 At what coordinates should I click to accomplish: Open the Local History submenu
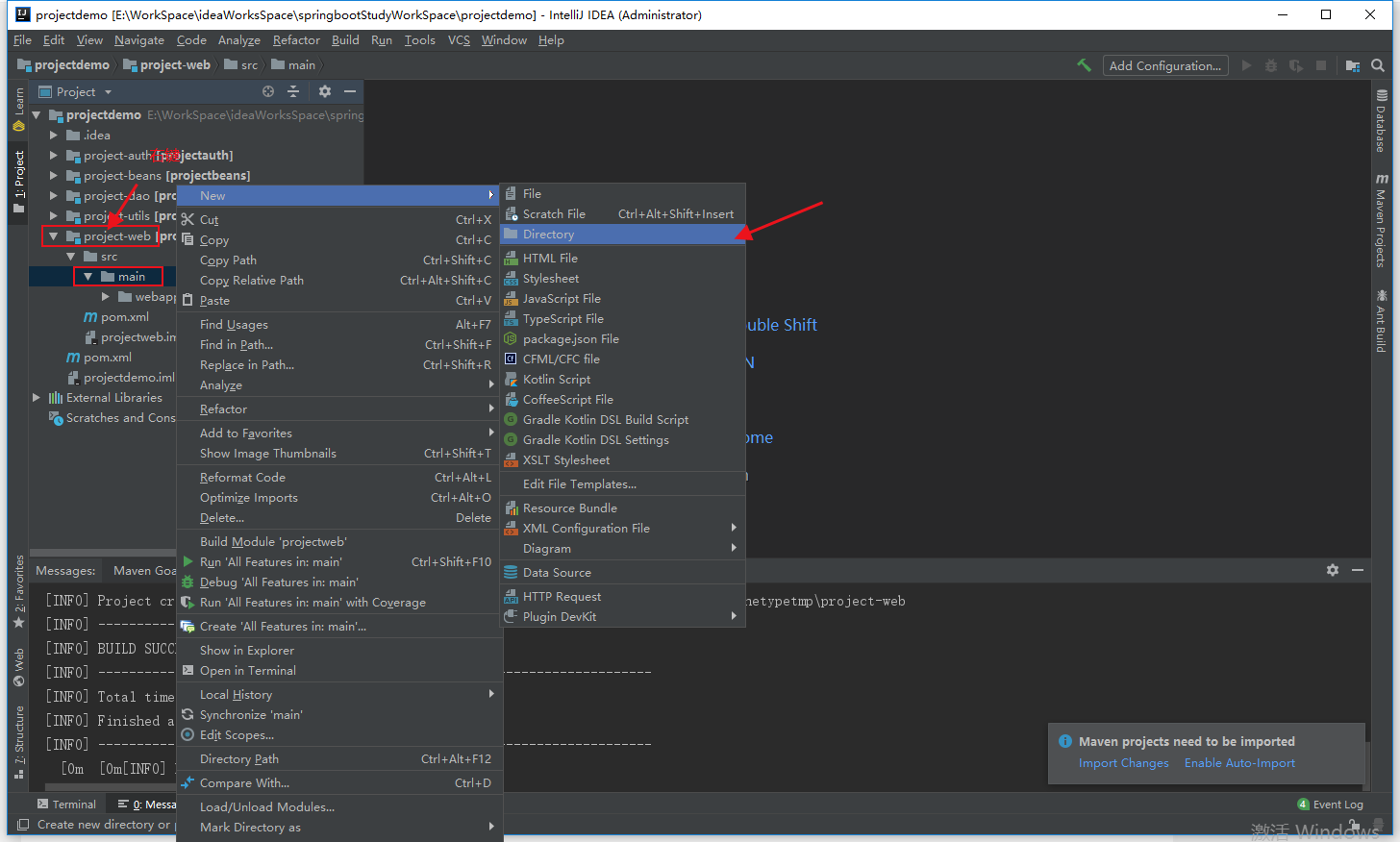339,695
